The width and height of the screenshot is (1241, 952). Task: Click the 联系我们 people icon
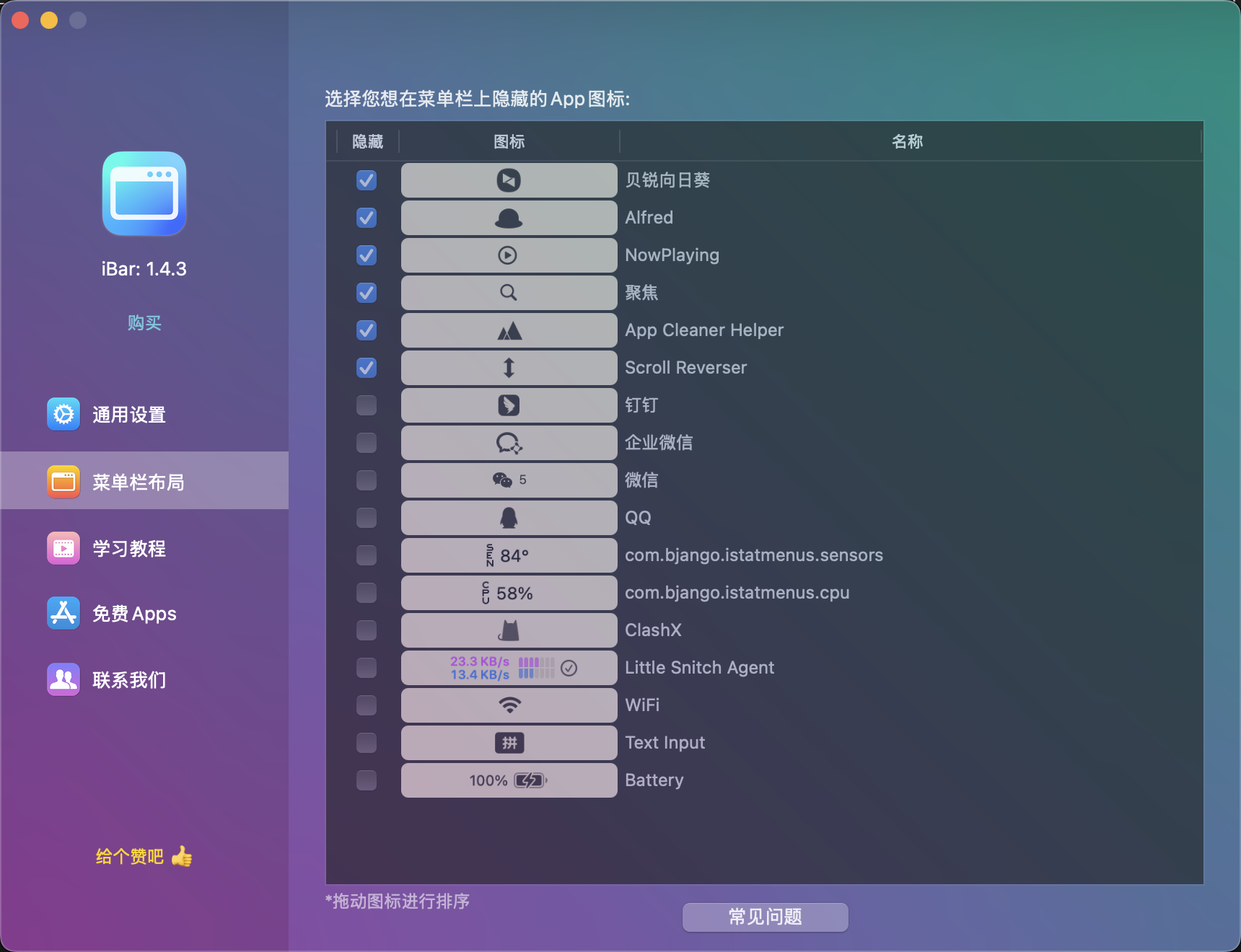tap(63, 679)
